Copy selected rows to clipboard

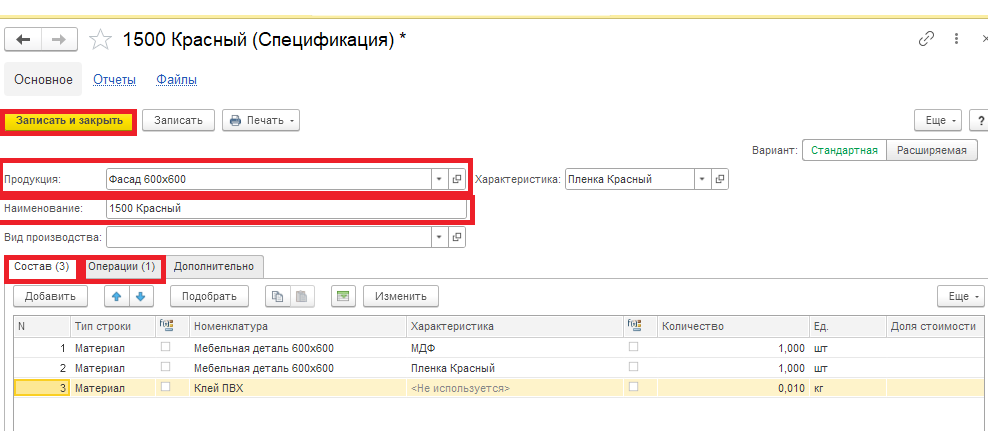point(278,296)
